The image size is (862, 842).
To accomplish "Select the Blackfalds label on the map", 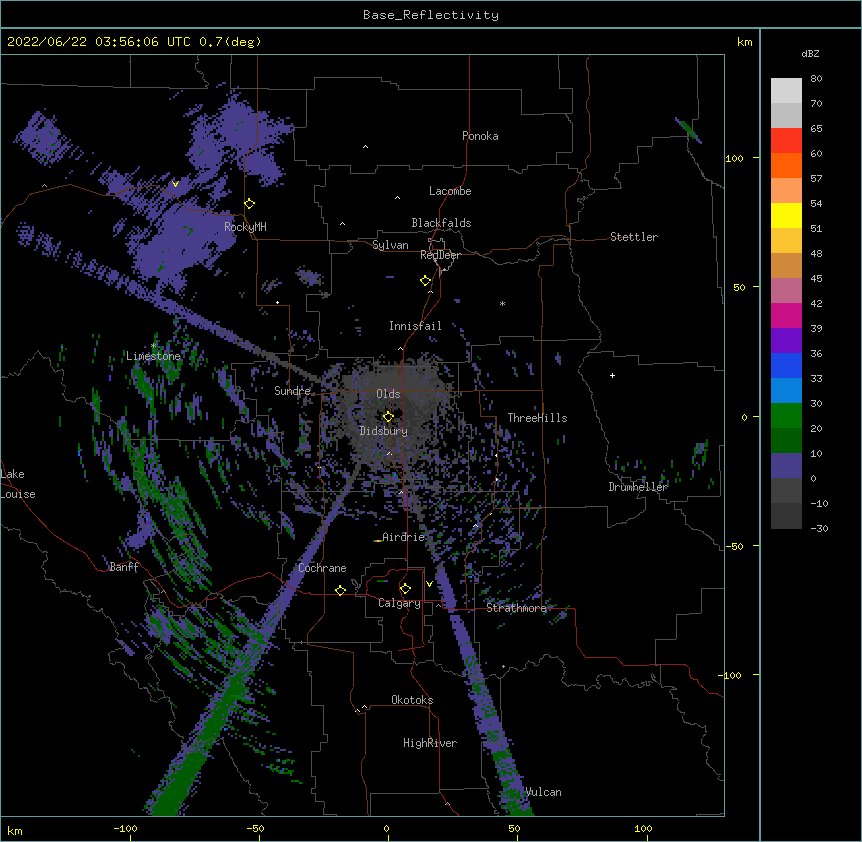I will pyautogui.click(x=441, y=223).
